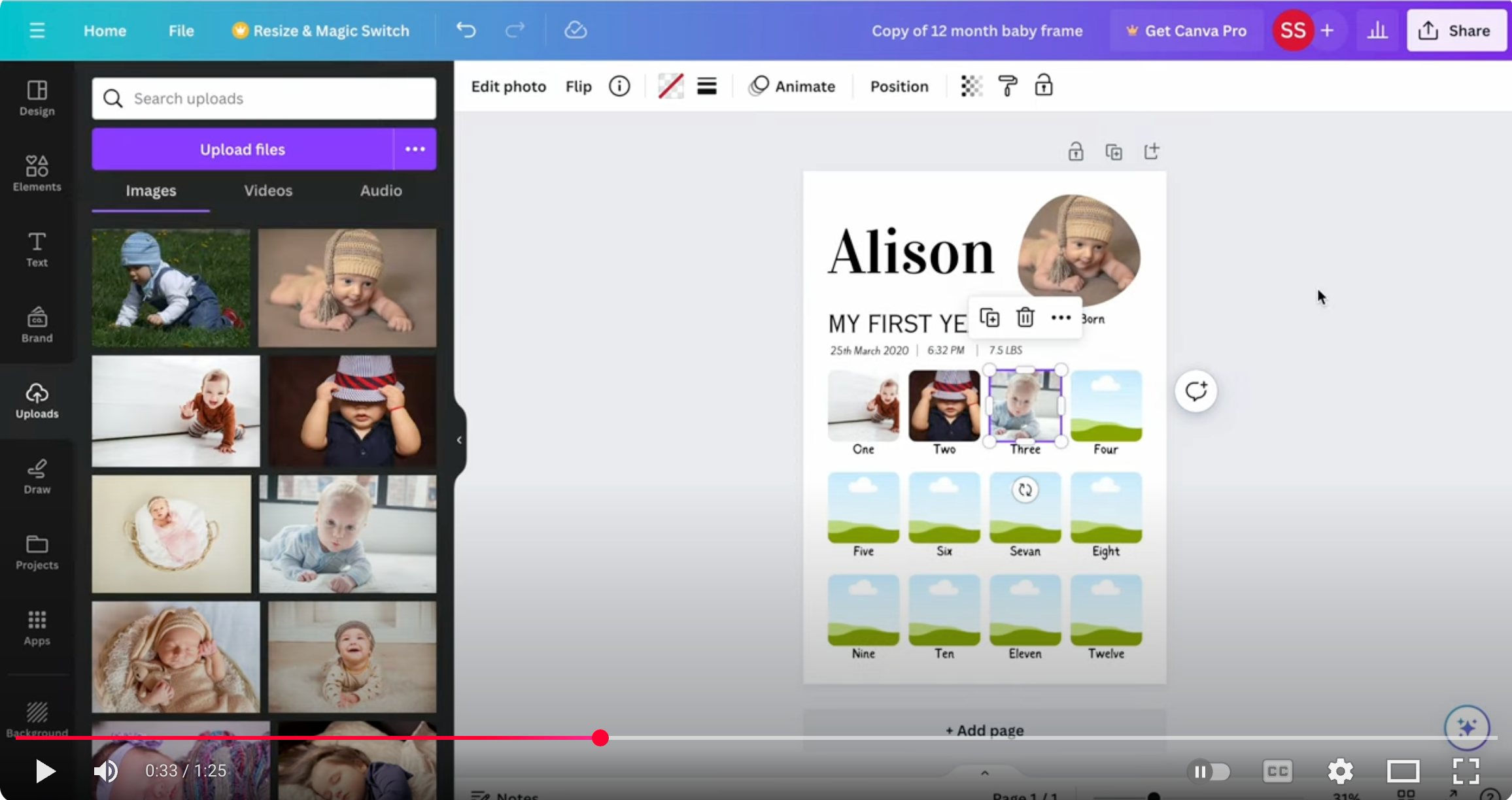Screen dimensions: 1512x800
Task: Open Resize & Magic Switch
Action: click(x=321, y=31)
